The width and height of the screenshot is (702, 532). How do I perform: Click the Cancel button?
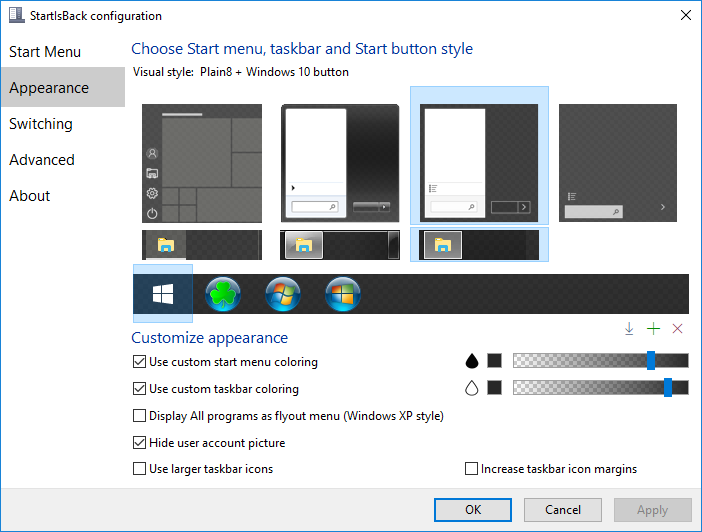click(563, 510)
